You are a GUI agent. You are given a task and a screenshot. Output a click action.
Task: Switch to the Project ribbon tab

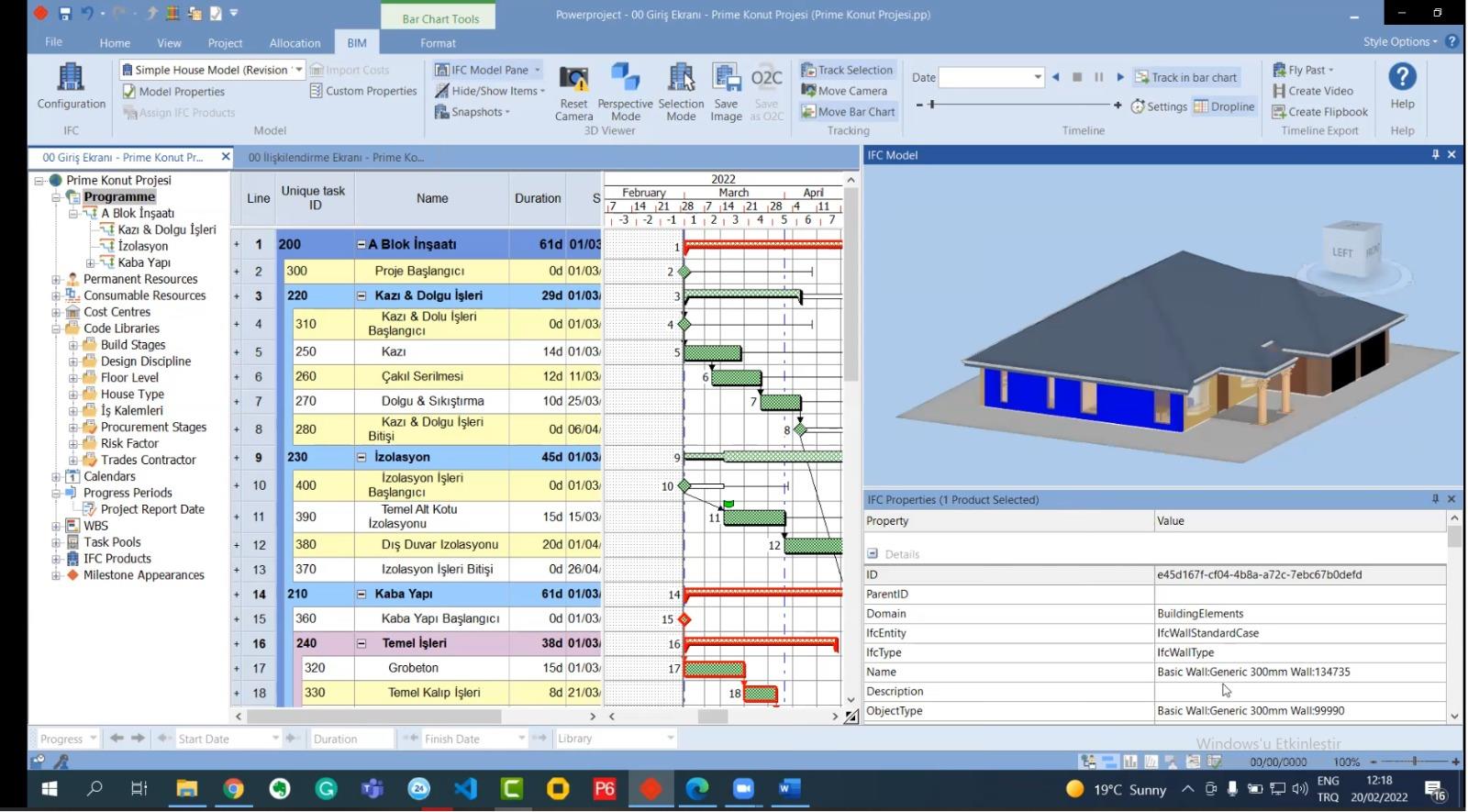point(225,43)
